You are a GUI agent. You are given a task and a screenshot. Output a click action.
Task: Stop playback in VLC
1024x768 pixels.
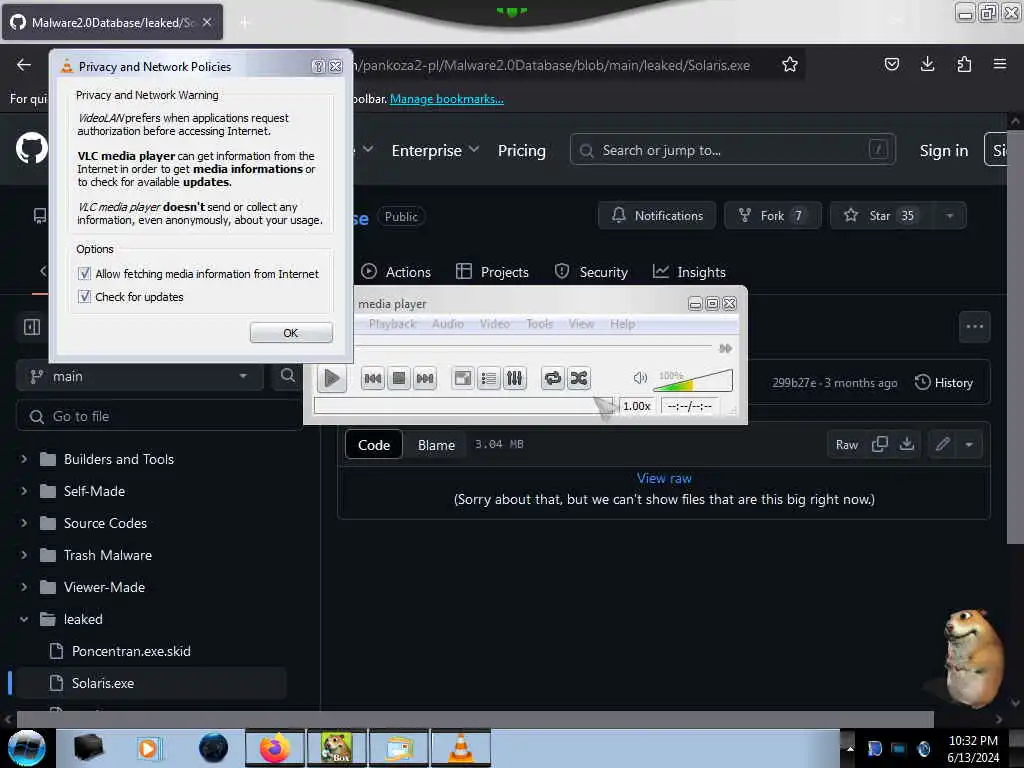[x=399, y=378]
